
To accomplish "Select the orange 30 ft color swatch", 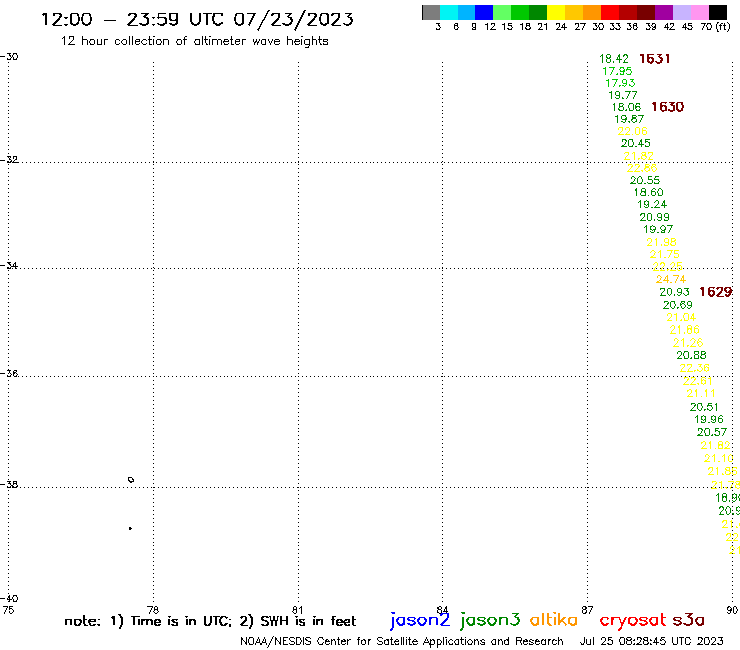I will coord(592,12).
